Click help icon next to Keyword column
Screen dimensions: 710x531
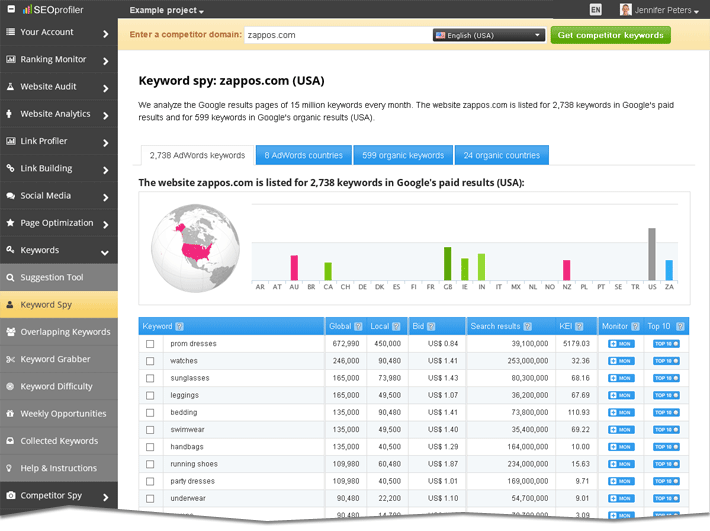[x=179, y=326]
